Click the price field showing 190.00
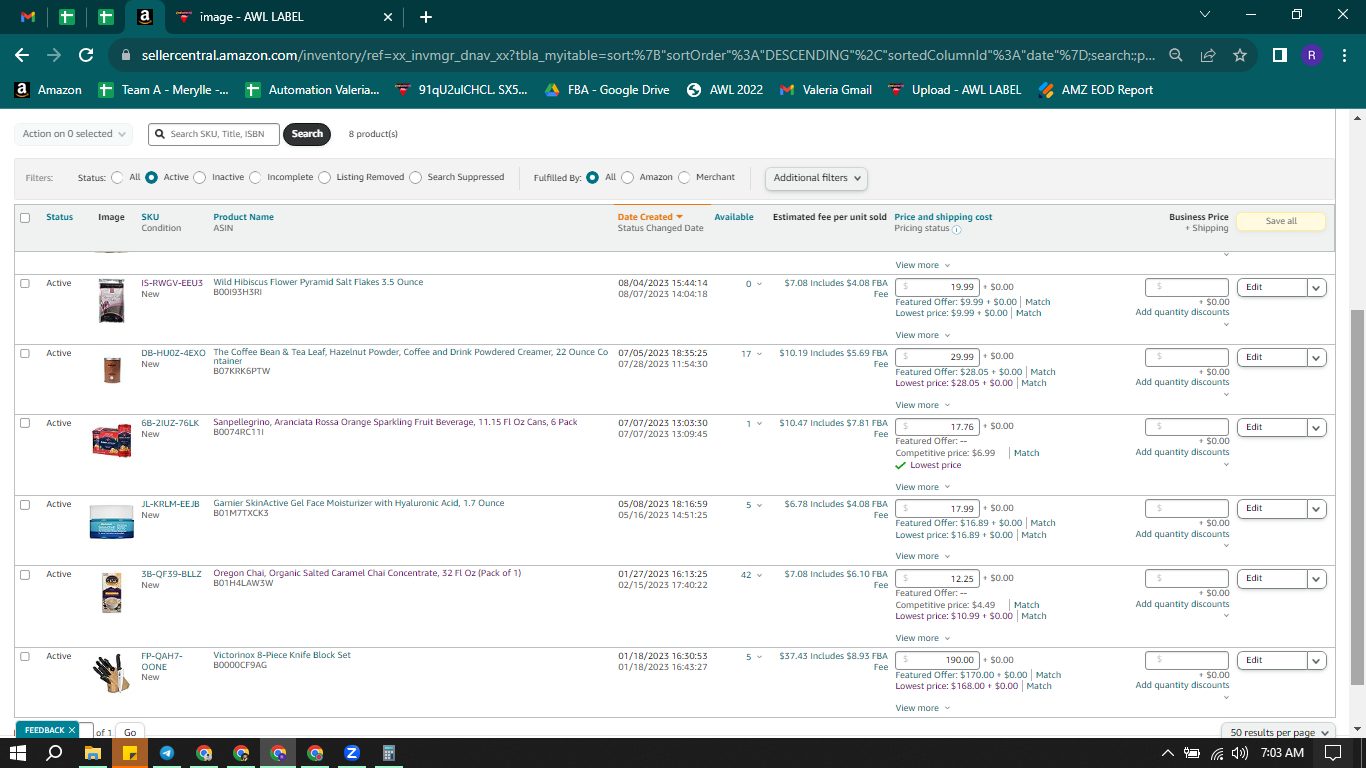This screenshot has width=1366, height=768. [x=937, y=660]
